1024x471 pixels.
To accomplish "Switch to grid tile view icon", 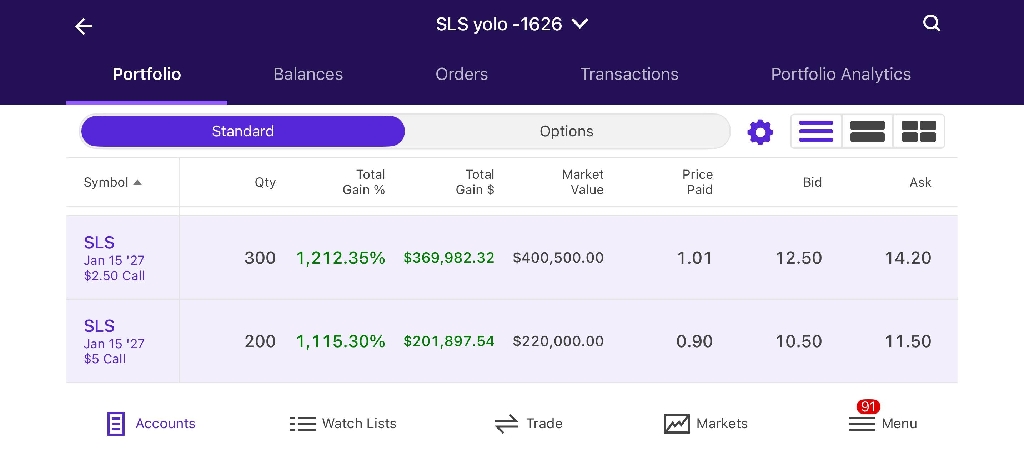I will click(918, 131).
